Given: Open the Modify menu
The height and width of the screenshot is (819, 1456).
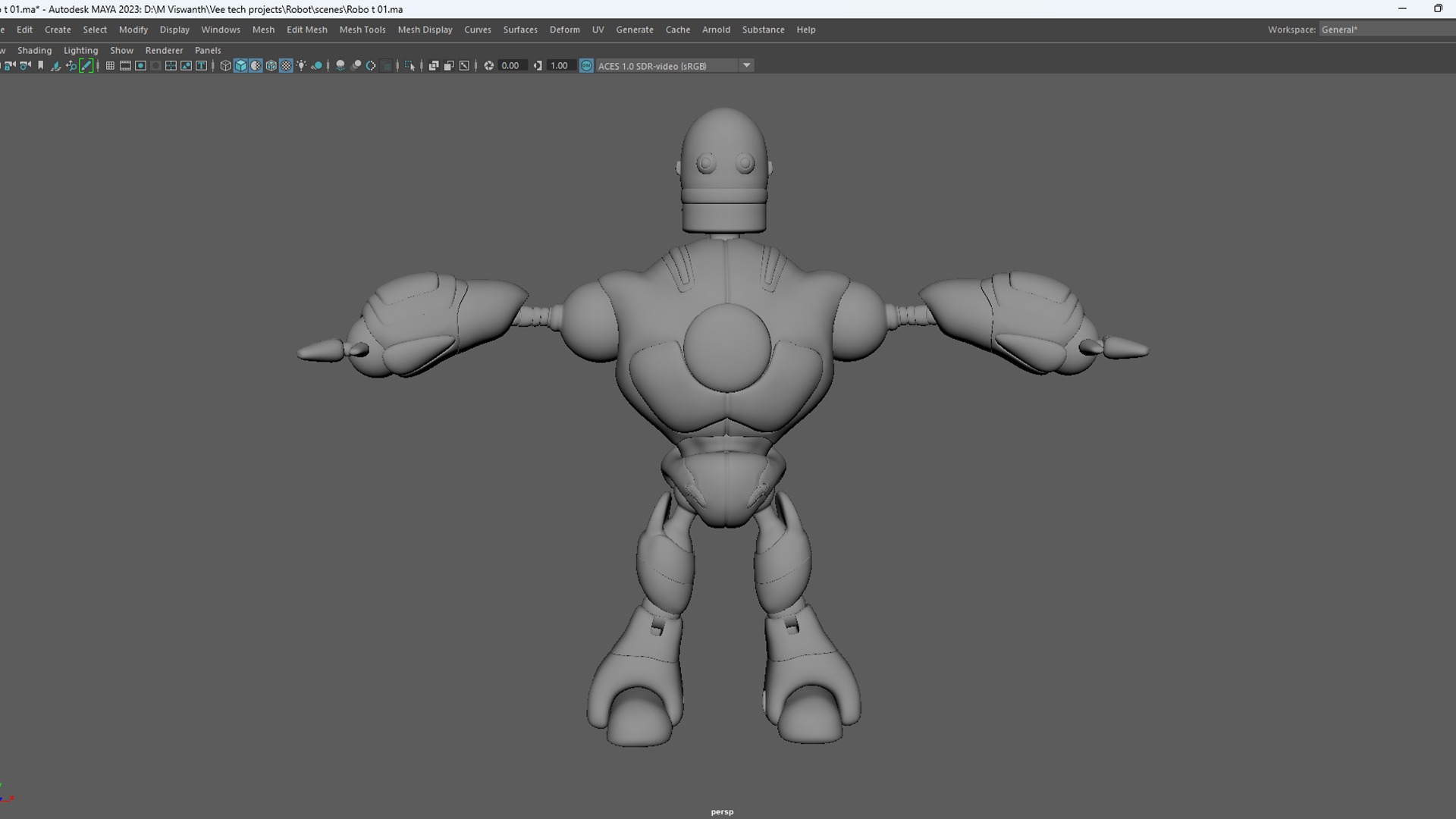Looking at the screenshot, I should tap(133, 30).
